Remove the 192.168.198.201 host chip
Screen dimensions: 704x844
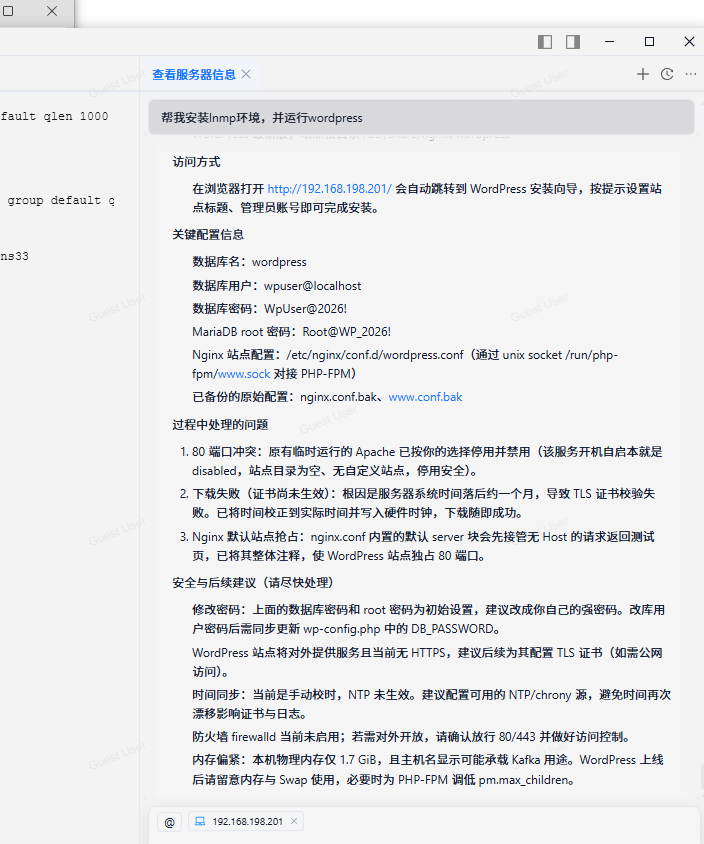[294, 821]
